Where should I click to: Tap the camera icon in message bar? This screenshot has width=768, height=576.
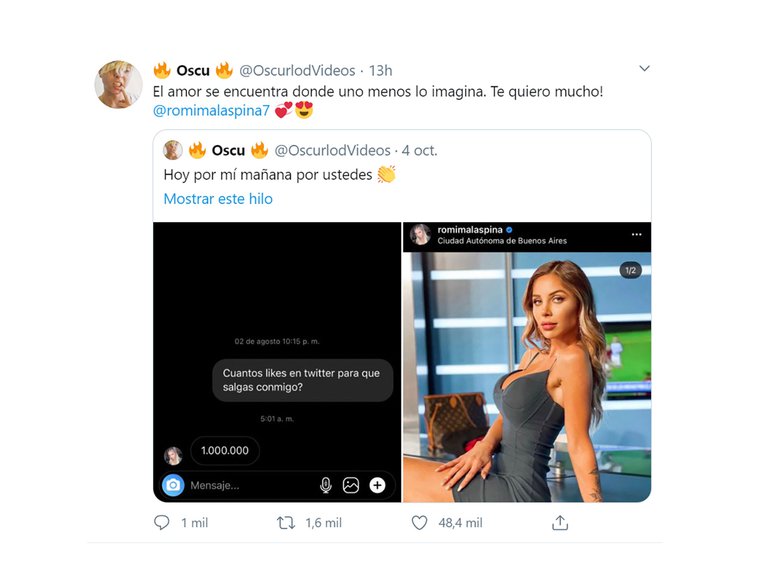pyautogui.click(x=173, y=485)
